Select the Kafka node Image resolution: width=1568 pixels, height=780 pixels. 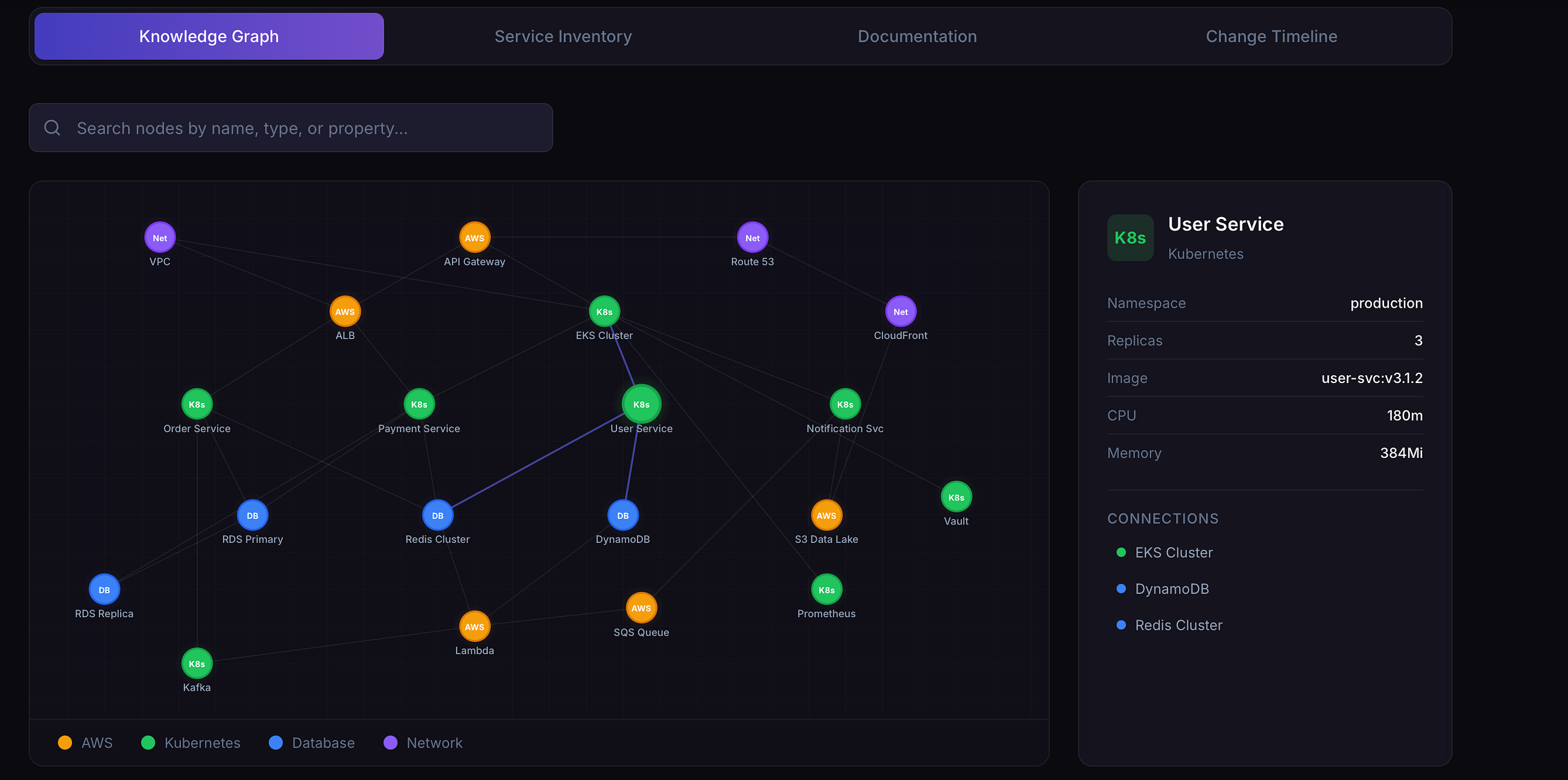pos(197,664)
